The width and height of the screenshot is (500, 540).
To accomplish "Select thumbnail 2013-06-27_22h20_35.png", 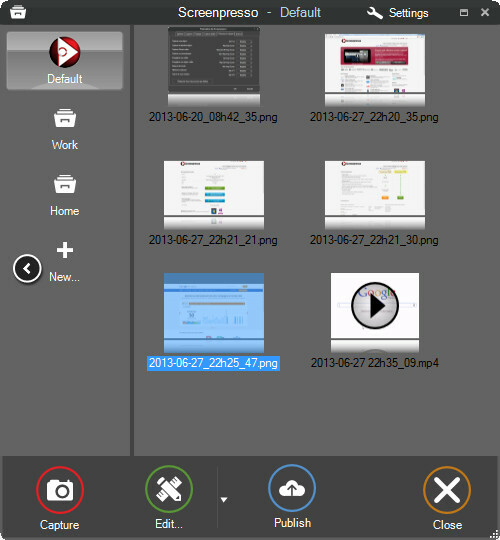I will (375, 70).
